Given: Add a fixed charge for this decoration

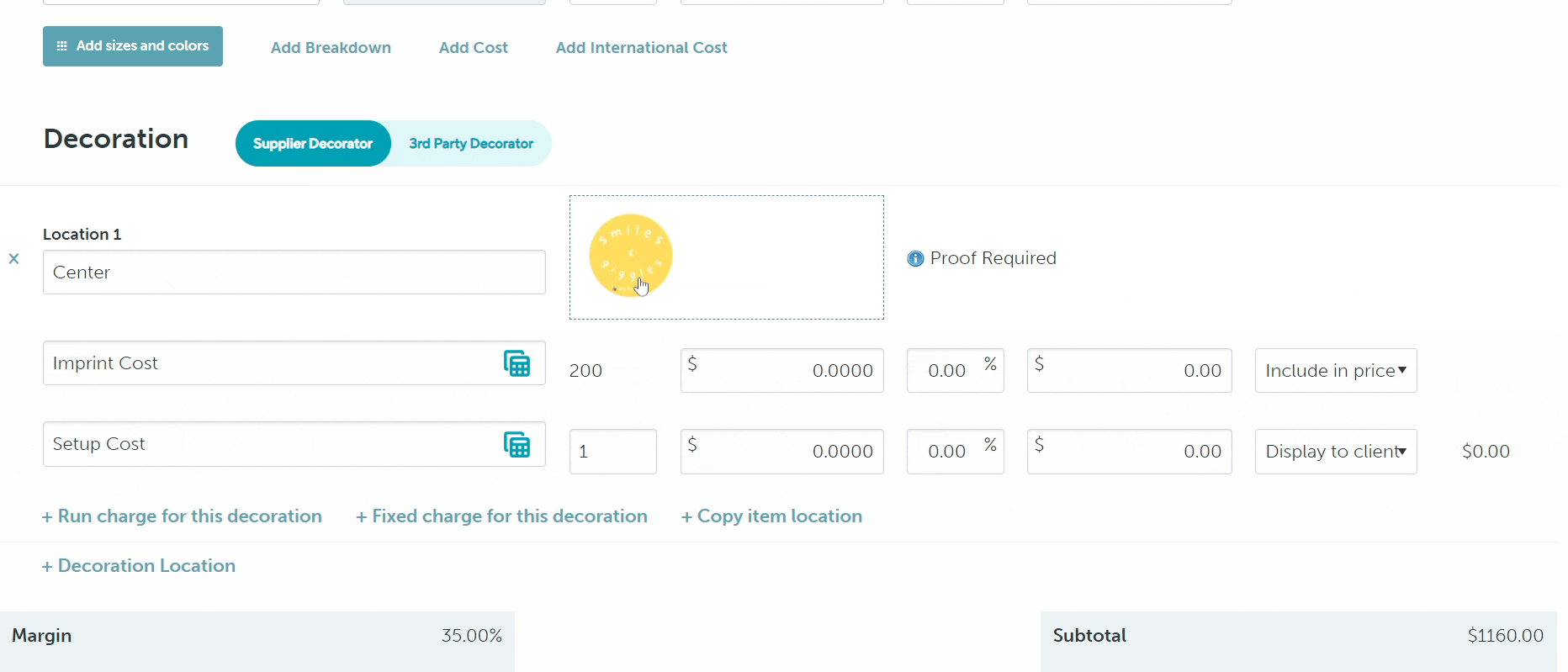Looking at the screenshot, I should [x=501, y=516].
